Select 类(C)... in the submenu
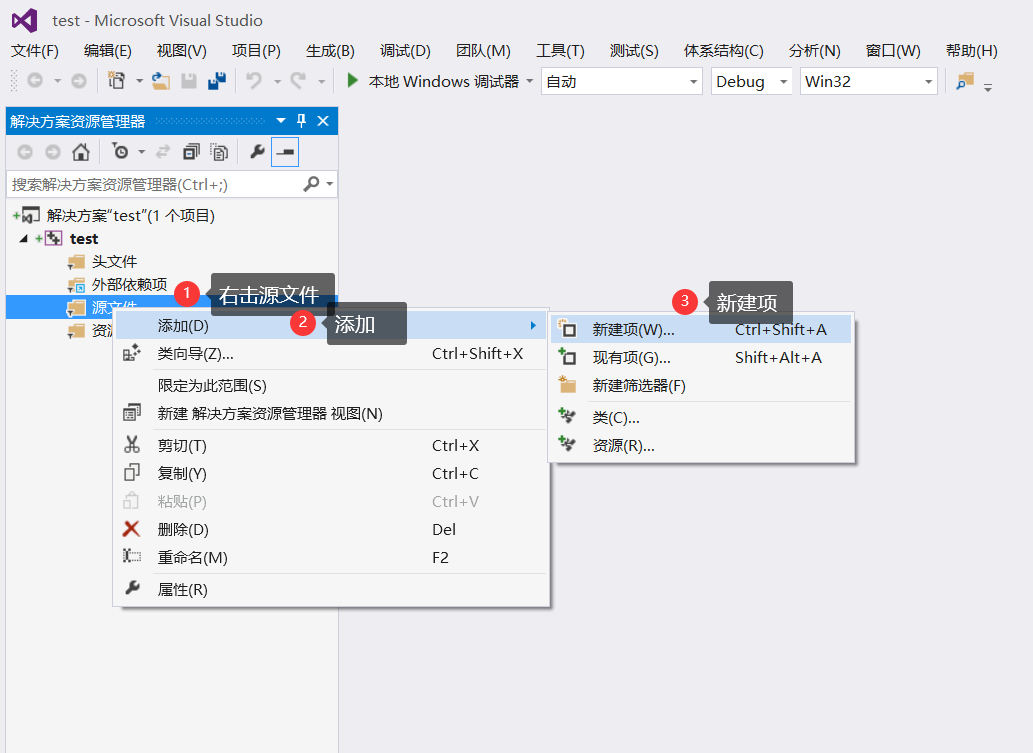The image size is (1033, 753). coord(702,418)
